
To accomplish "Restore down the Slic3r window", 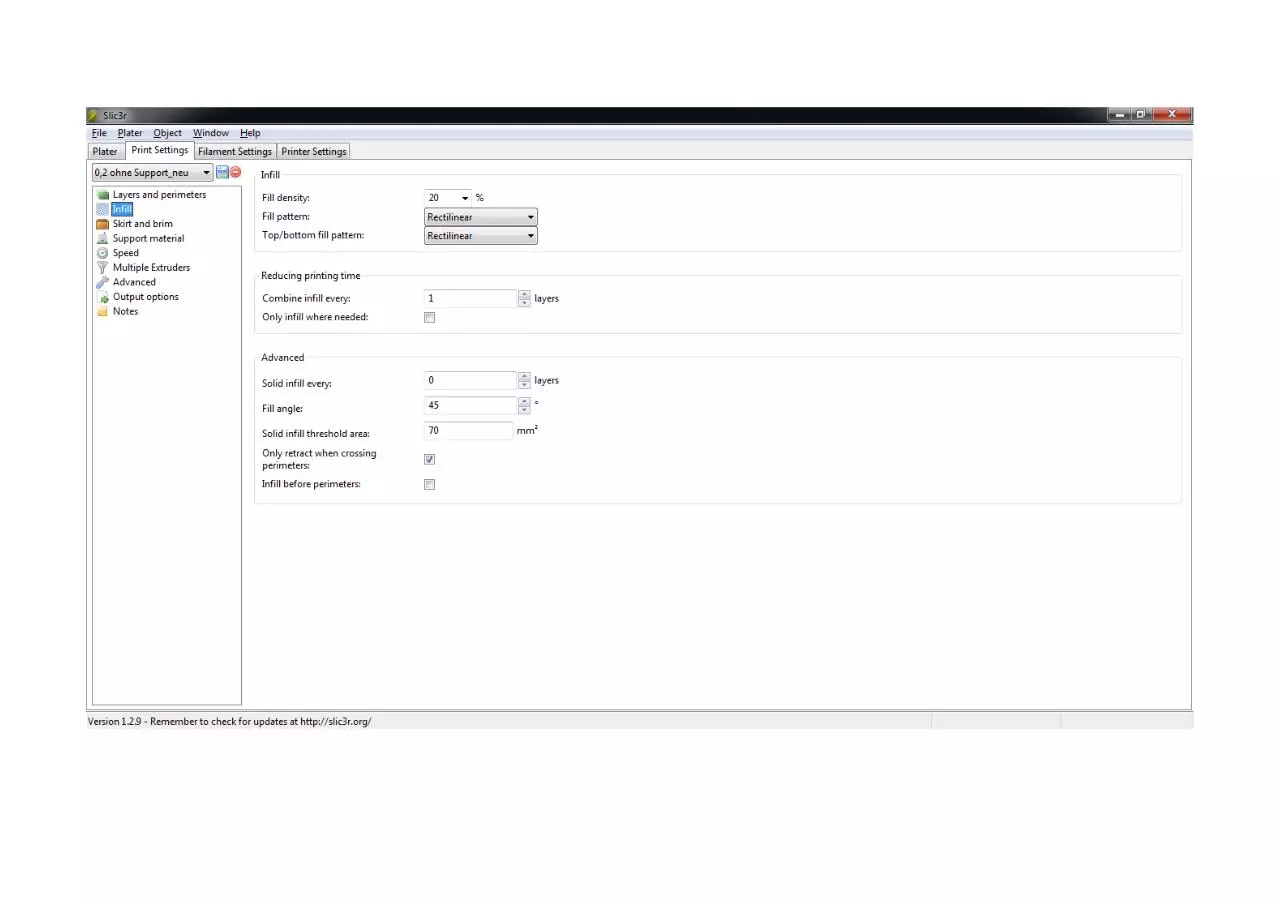I will pyautogui.click(x=1142, y=115).
